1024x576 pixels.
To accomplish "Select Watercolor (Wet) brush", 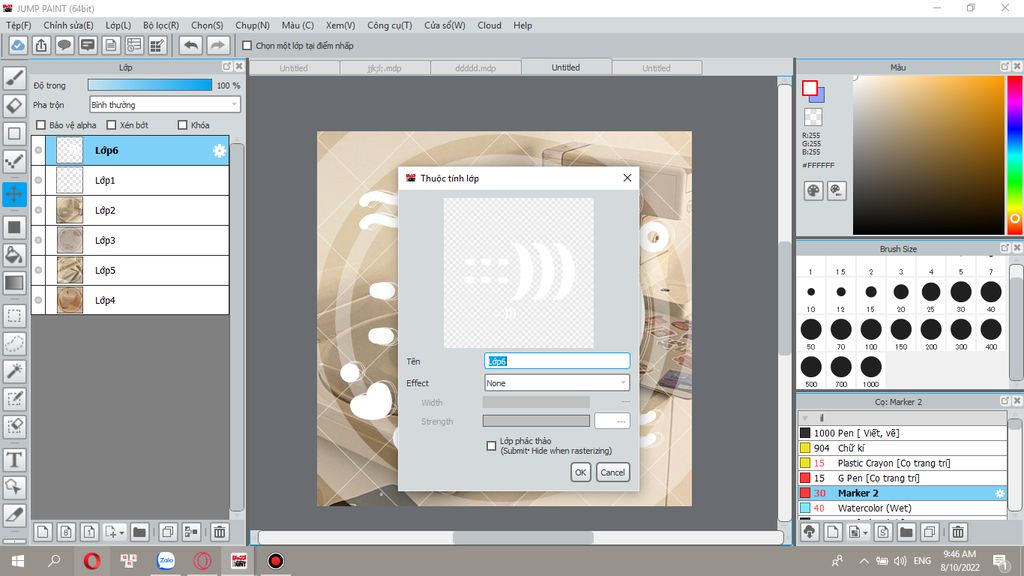I will (x=902, y=508).
